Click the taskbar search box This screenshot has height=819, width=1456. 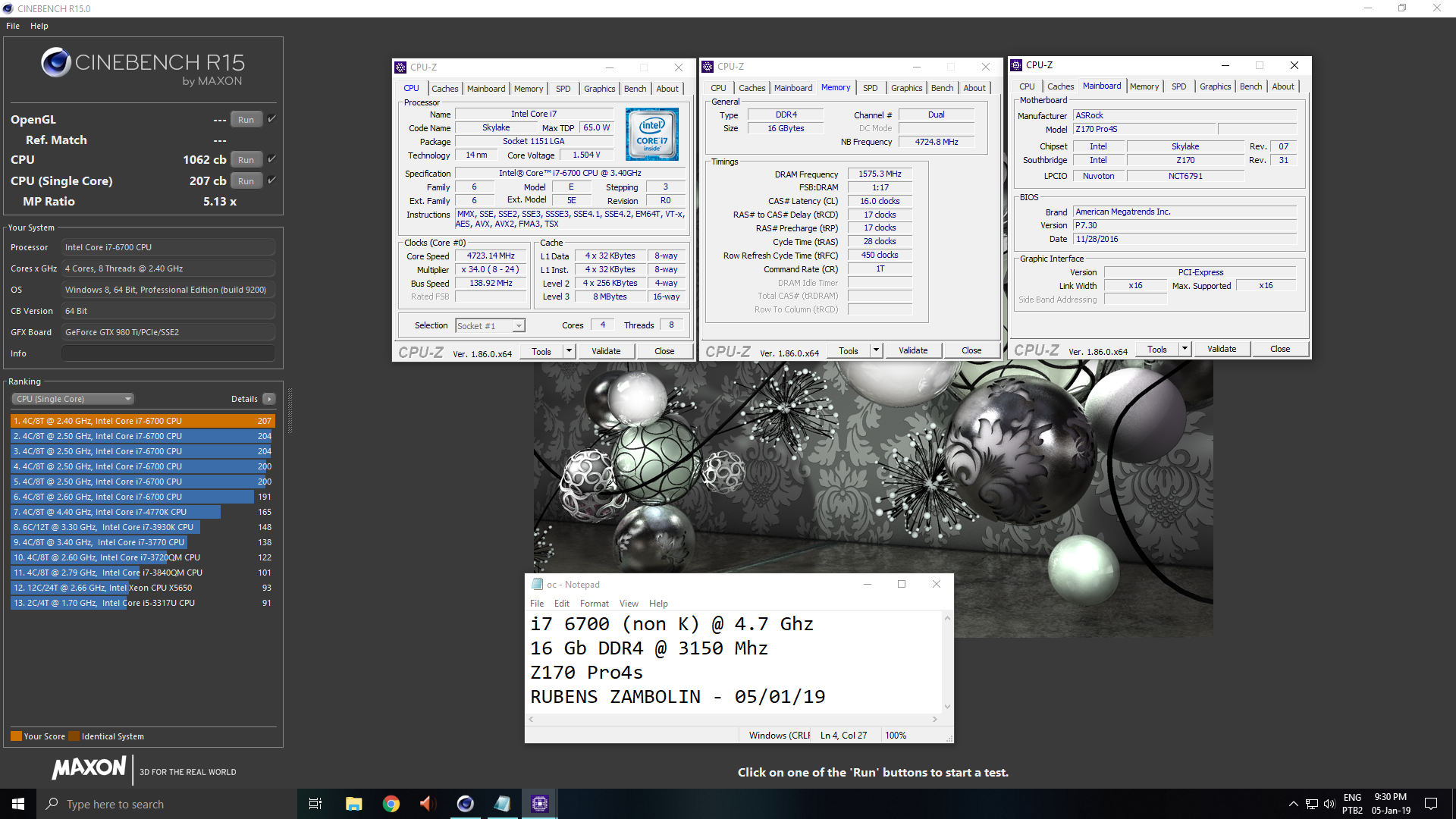pyautogui.click(x=167, y=804)
